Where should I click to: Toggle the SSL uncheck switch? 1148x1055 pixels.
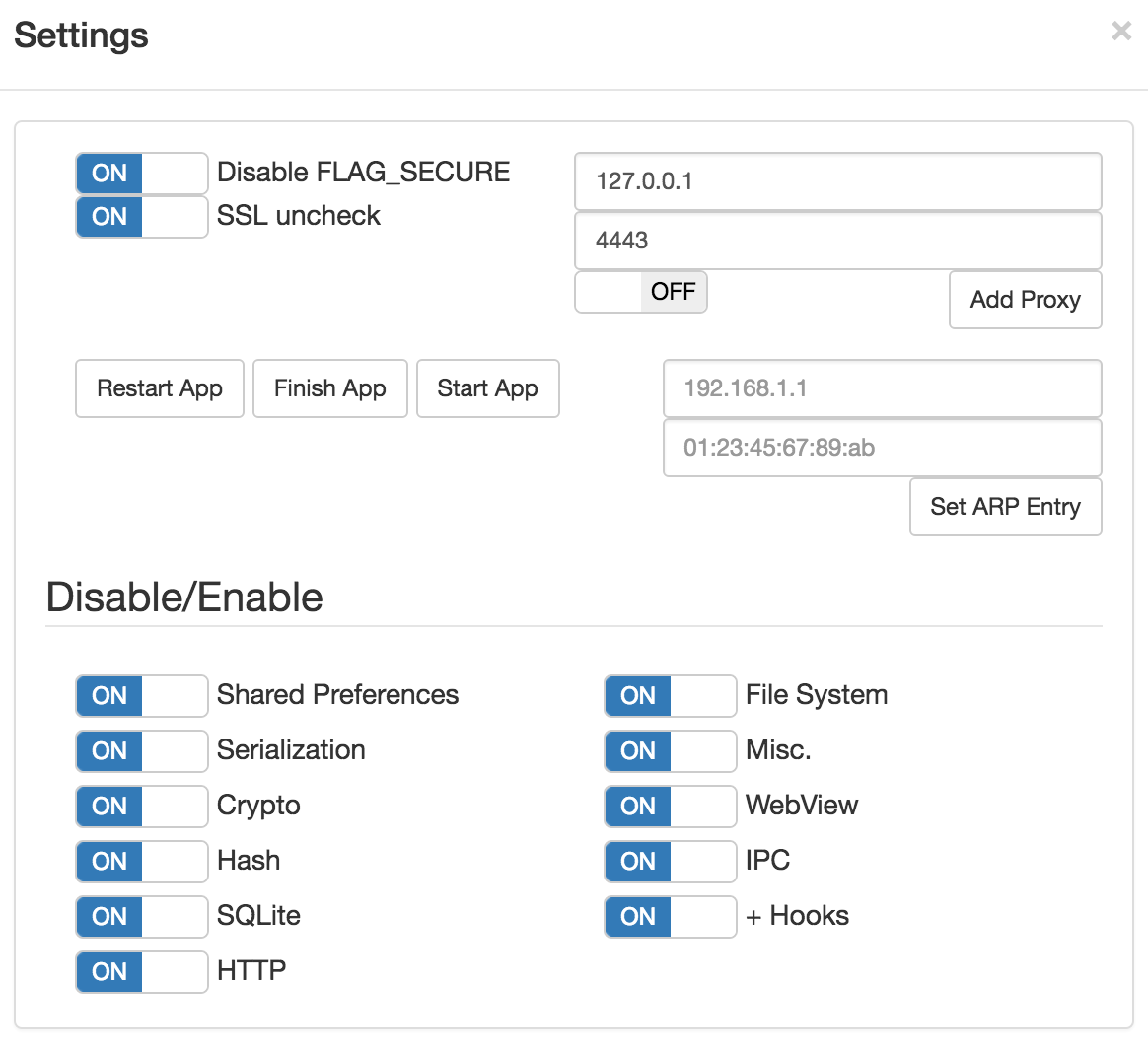click(x=141, y=217)
